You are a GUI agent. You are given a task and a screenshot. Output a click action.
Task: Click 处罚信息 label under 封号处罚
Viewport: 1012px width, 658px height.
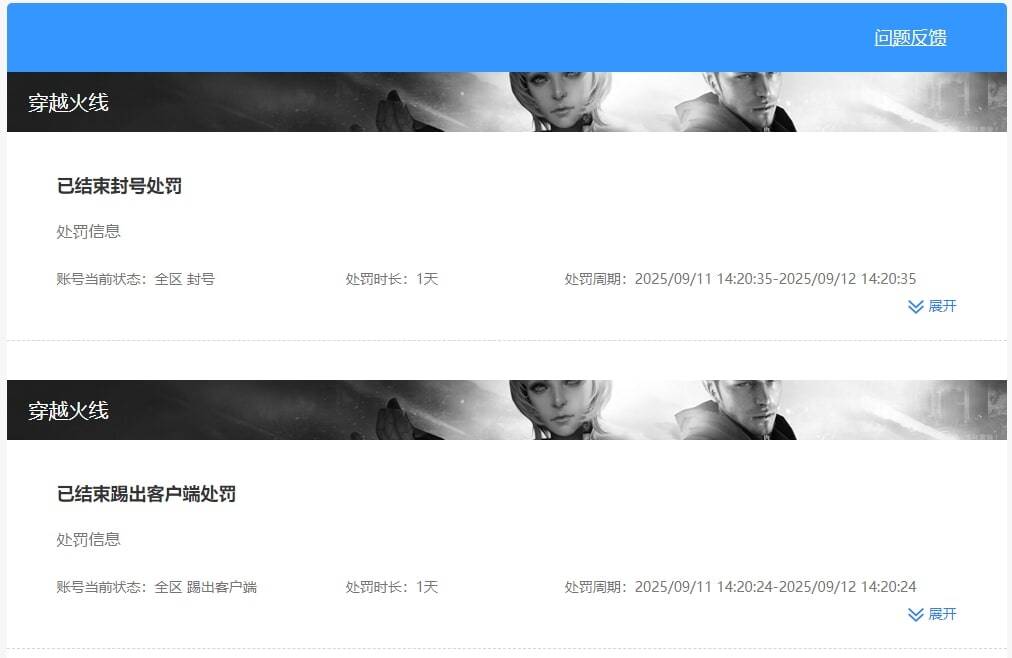click(x=88, y=232)
